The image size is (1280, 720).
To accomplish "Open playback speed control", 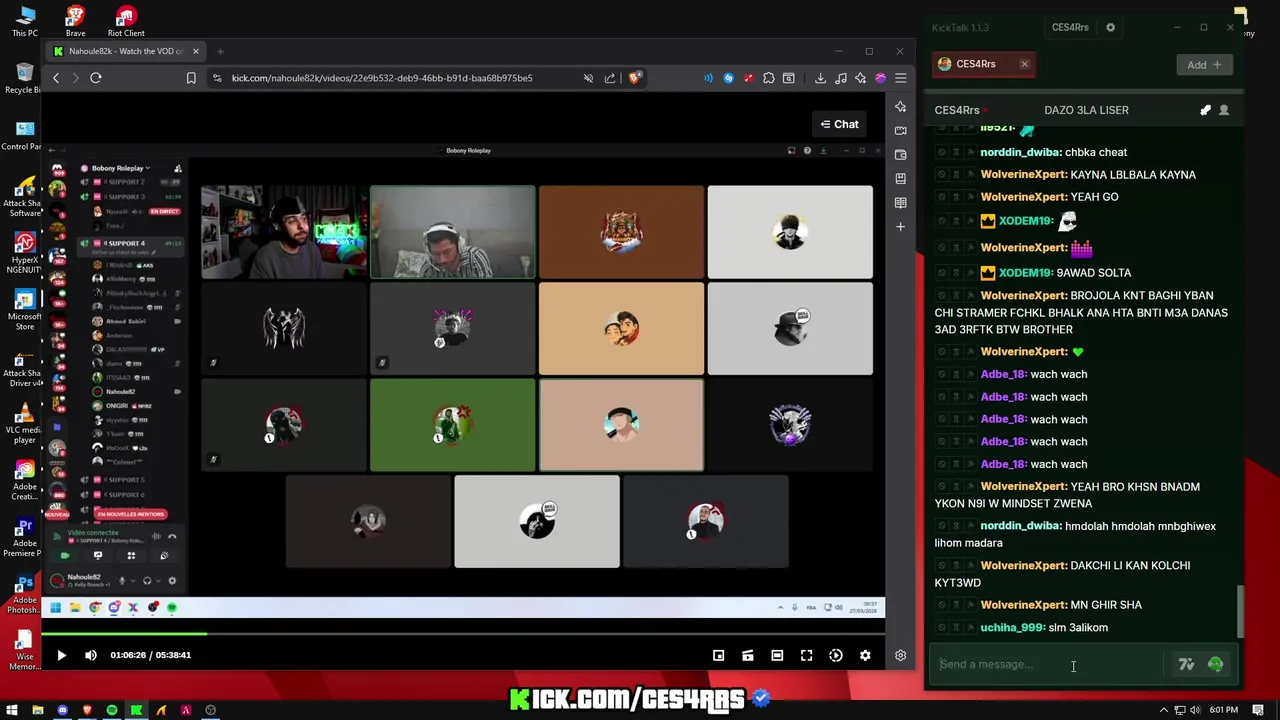I will point(836,655).
